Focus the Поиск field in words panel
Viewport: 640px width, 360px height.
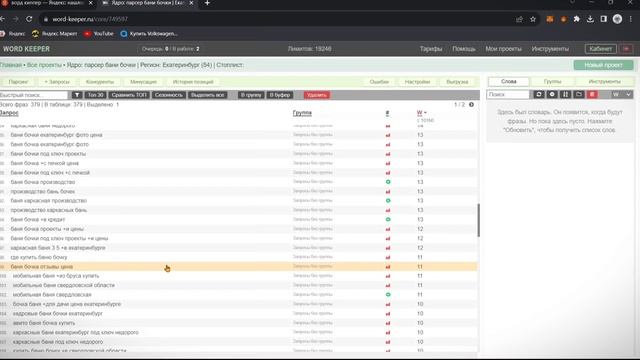point(508,94)
